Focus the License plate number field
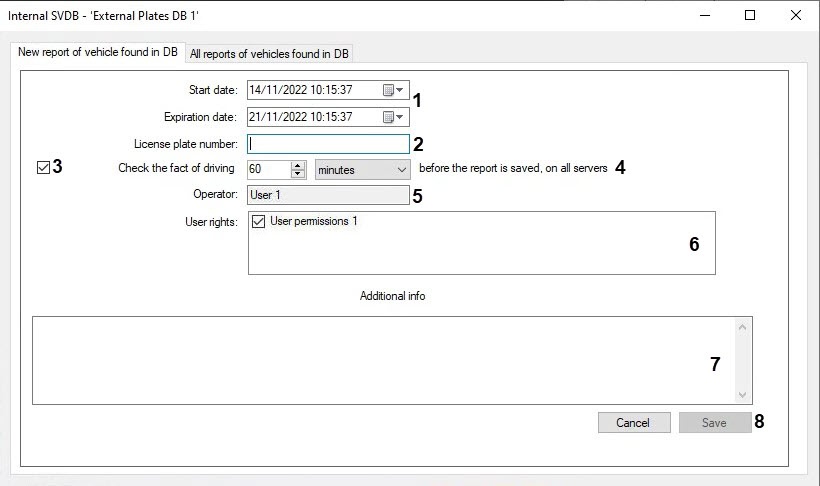Viewport: 820px width, 486px height. [x=328, y=144]
